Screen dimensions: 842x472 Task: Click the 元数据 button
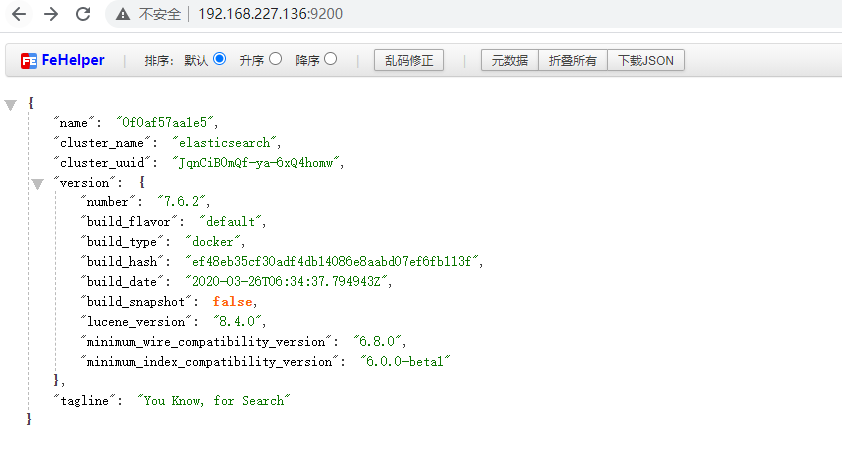(510, 60)
